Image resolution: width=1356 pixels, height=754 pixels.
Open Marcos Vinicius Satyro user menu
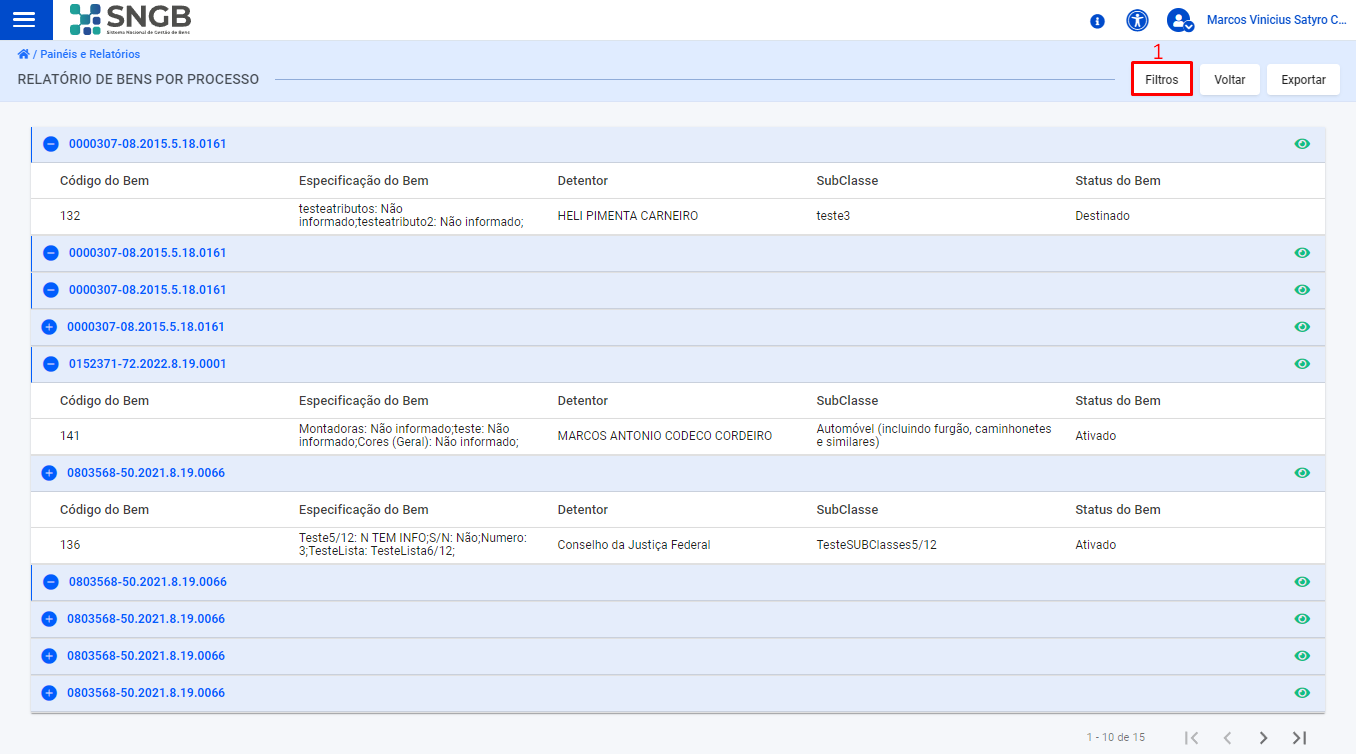(x=1277, y=20)
